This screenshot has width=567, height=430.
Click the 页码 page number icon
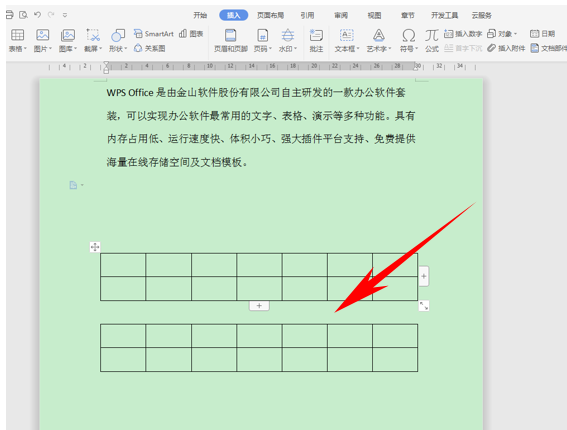[x=263, y=35]
